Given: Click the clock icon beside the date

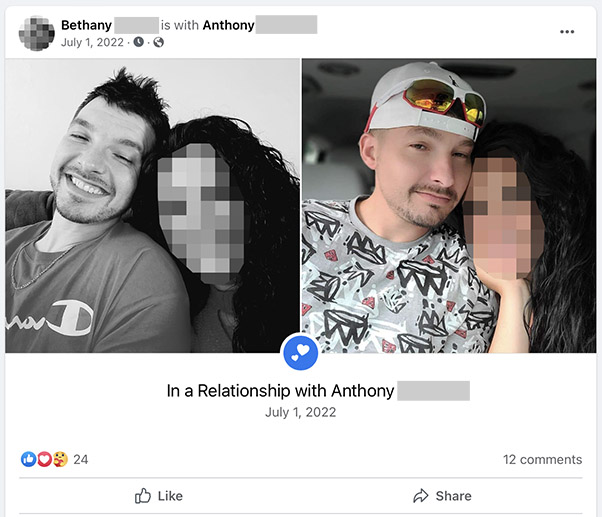Looking at the screenshot, I should tap(138, 42).
